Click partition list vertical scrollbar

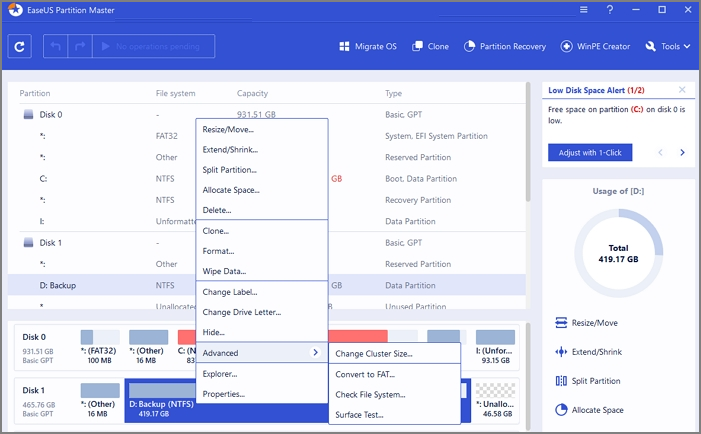coord(528,142)
